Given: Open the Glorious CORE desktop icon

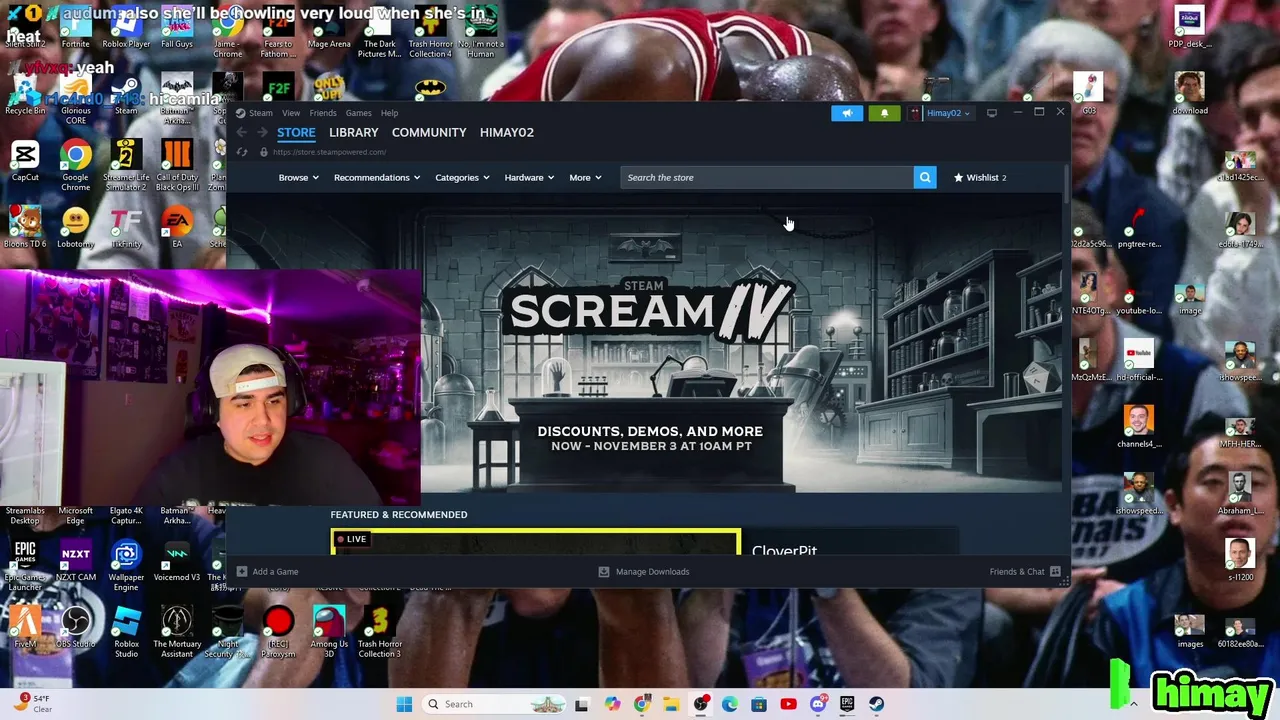Looking at the screenshot, I should click(x=75, y=99).
